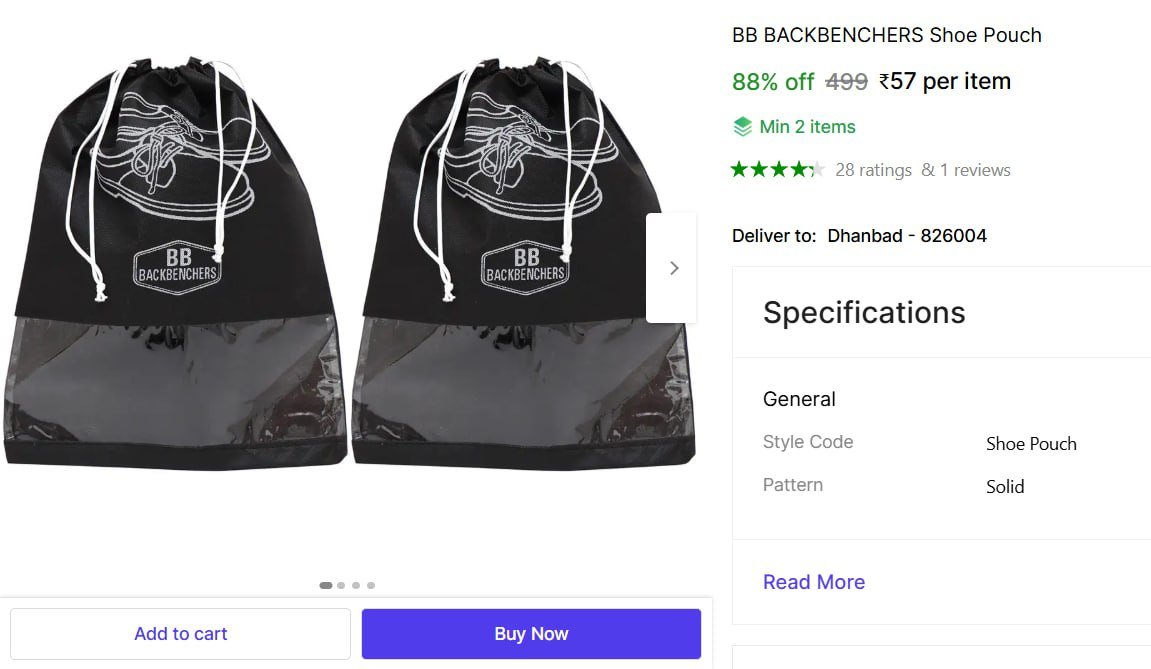Click the BB BACKBENCHERS Shoe Pouch title
This screenshot has width=1151, height=669.
(886, 35)
